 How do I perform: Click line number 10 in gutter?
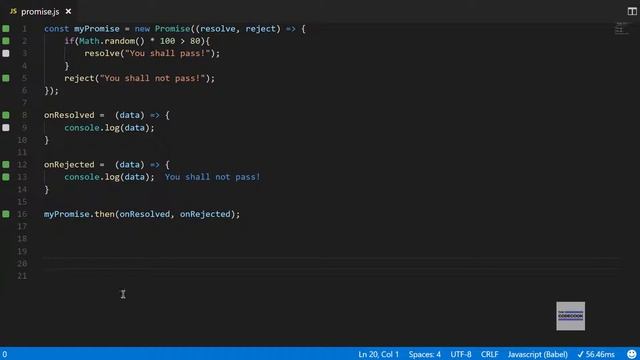coord(22,140)
